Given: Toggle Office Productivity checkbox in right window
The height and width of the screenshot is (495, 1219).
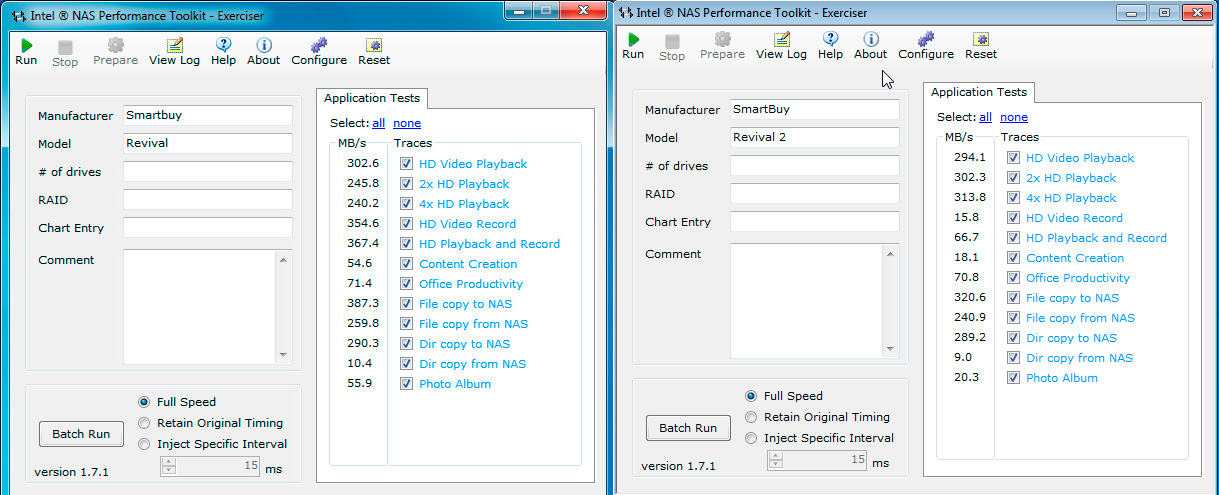Looking at the screenshot, I should [1013, 278].
